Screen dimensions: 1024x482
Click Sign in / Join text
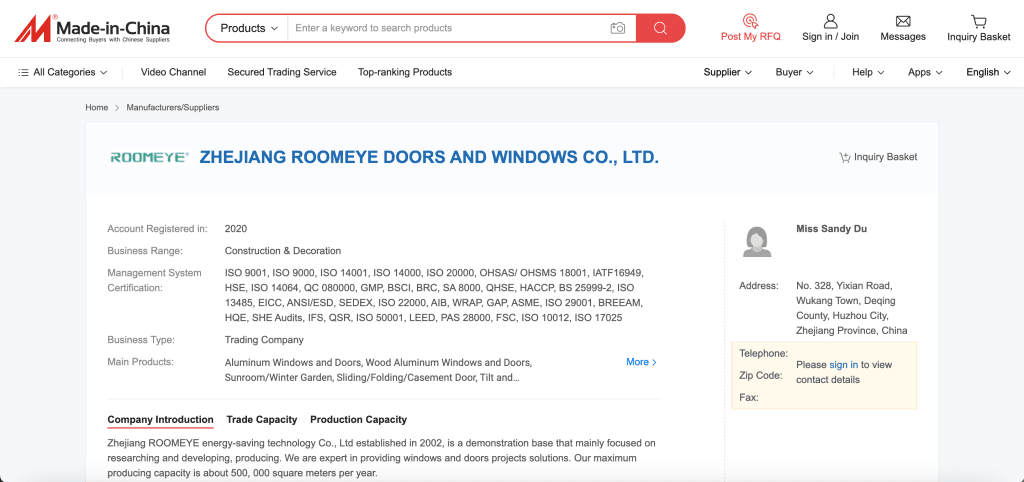(830, 37)
